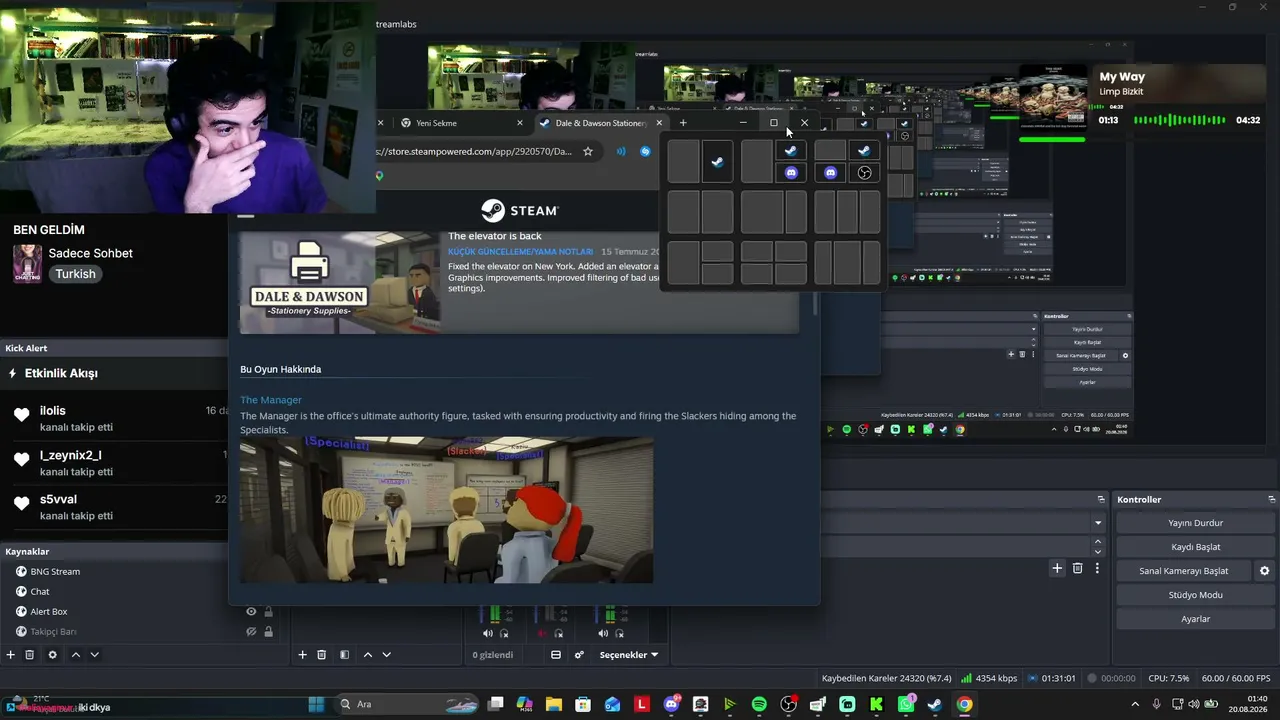Click the 0 gizlendi hidden sources button
Screen dimensions: 1280x720
point(493,655)
